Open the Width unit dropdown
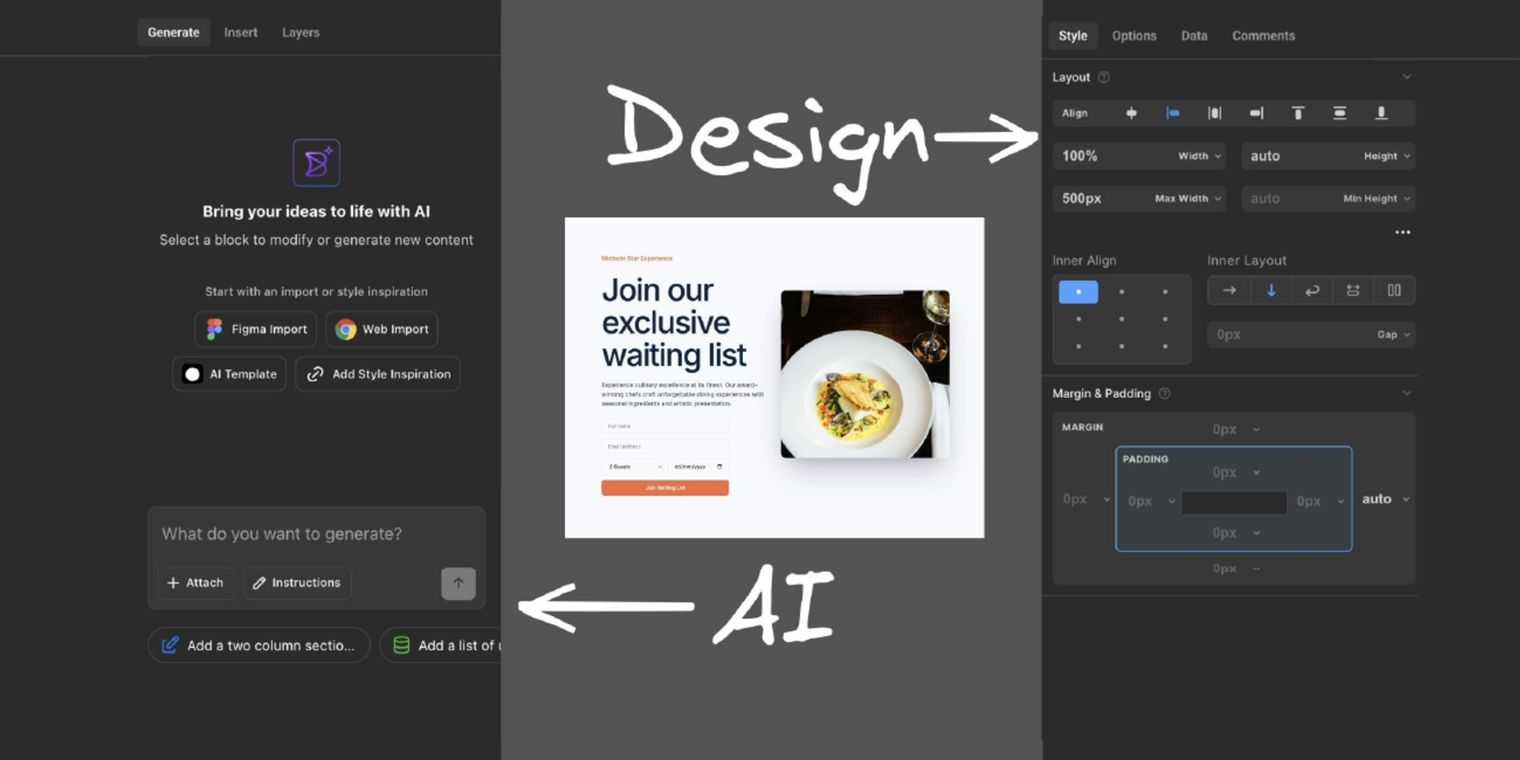The height and width of the screenshot is (760, 1520). pyautogui.click(x=1199, y=156)
